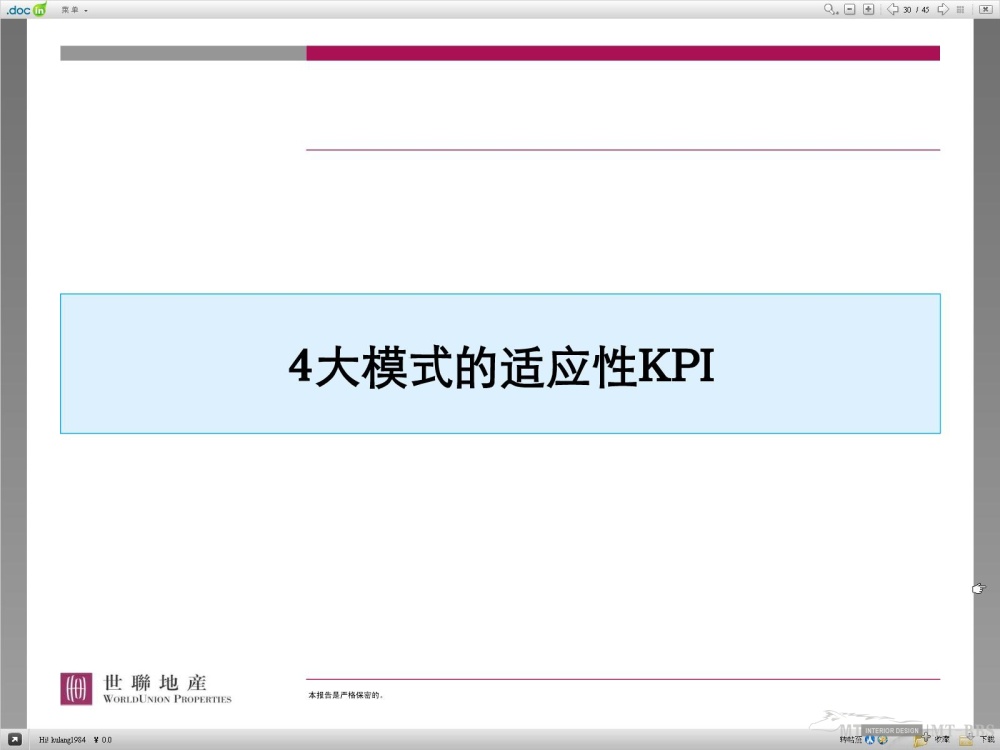
Task: Zoom in with the plus button
Action: pos(868,9)
